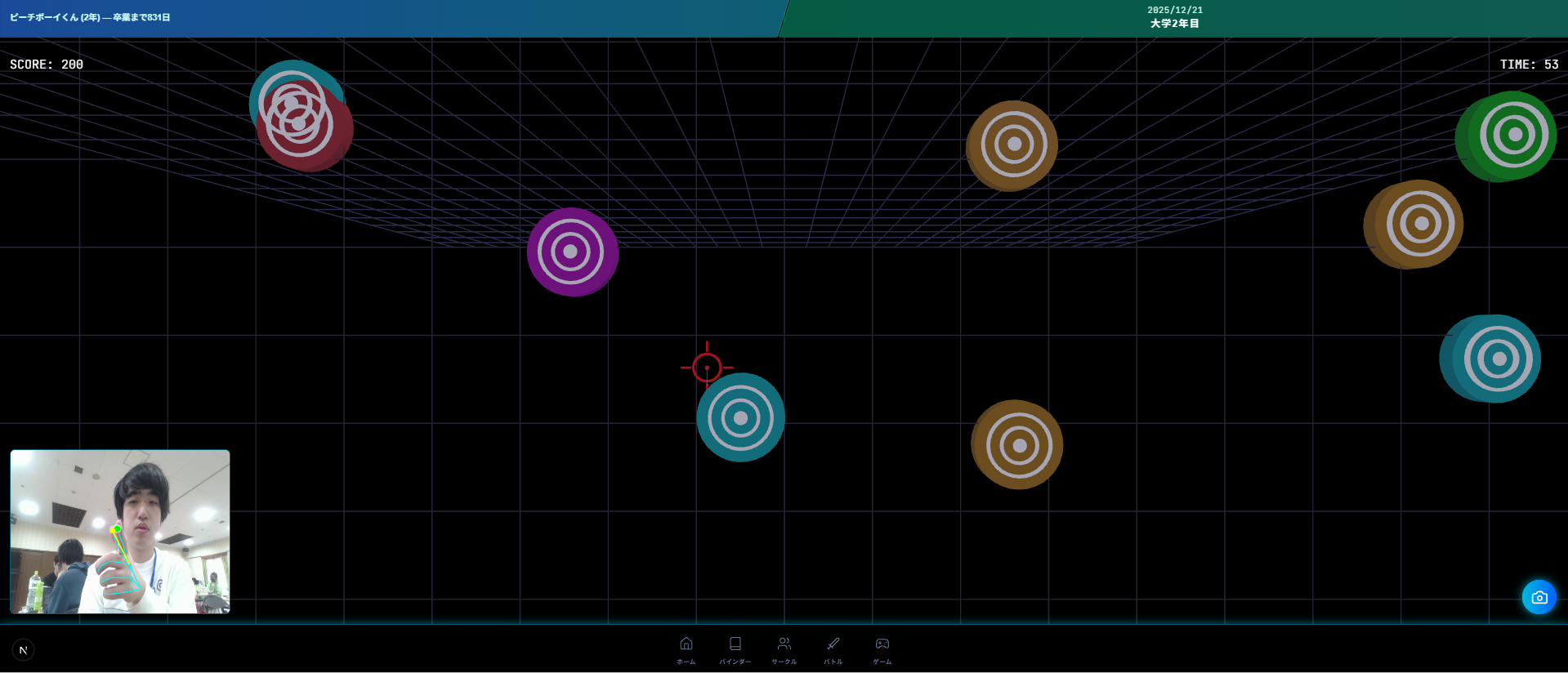Switch to the ゲーム tab
Image resolution: width=1568 pixels, height=673 pixels.
pos(882,650)
